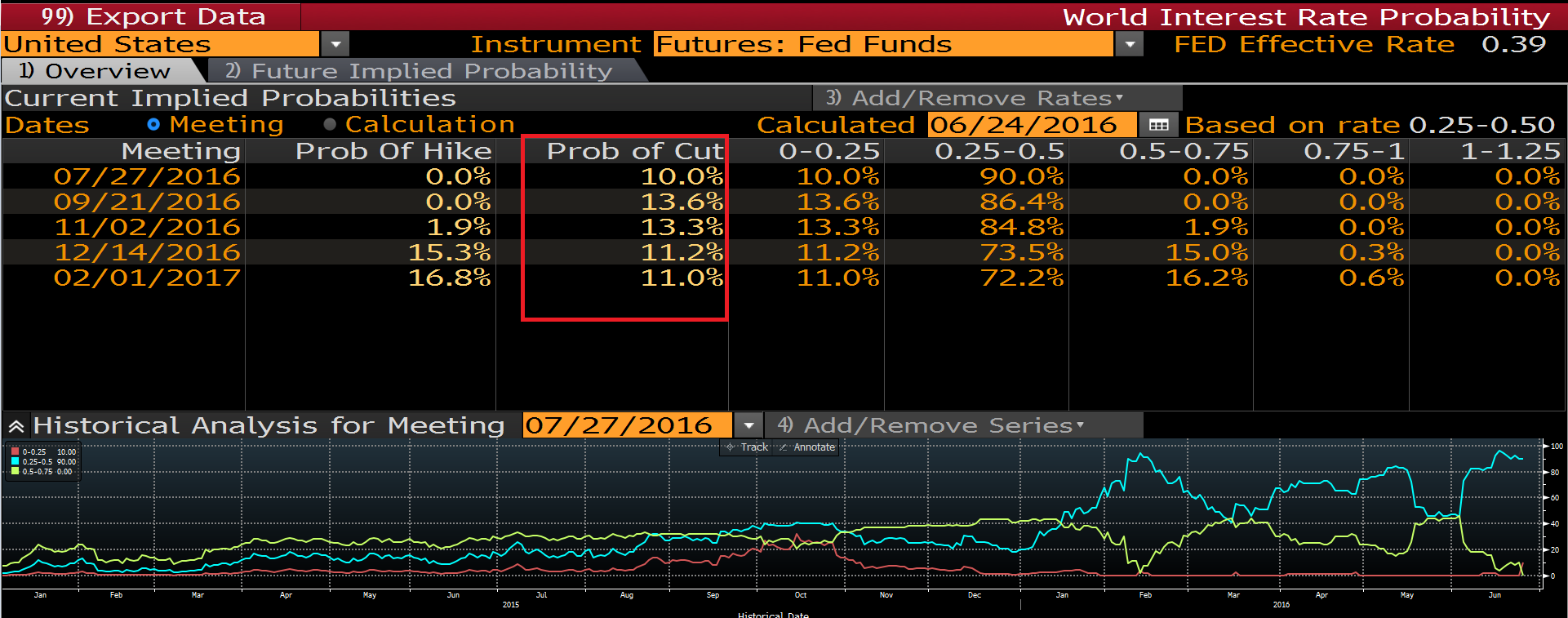The image size is (1568, 618).
Task: Open the Historical Analysis meeting date dropdown arrow
Action: 748,425
